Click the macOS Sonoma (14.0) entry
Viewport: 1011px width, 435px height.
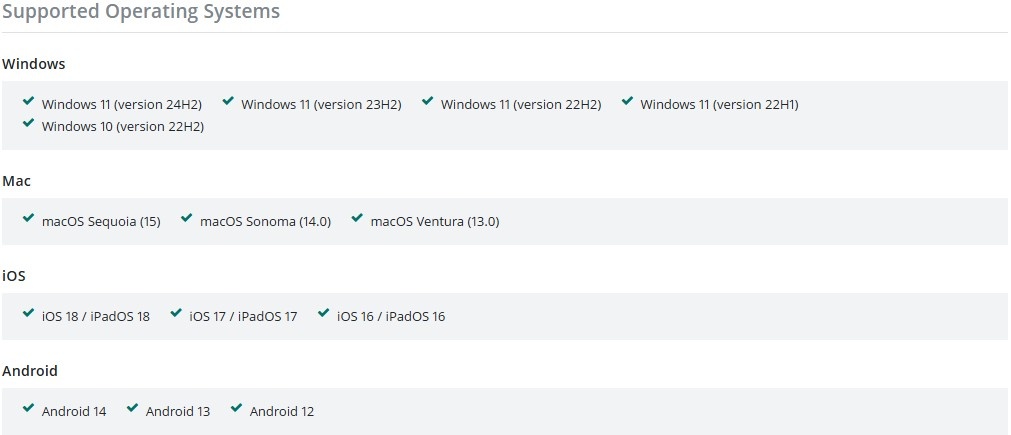click(265, 222)
